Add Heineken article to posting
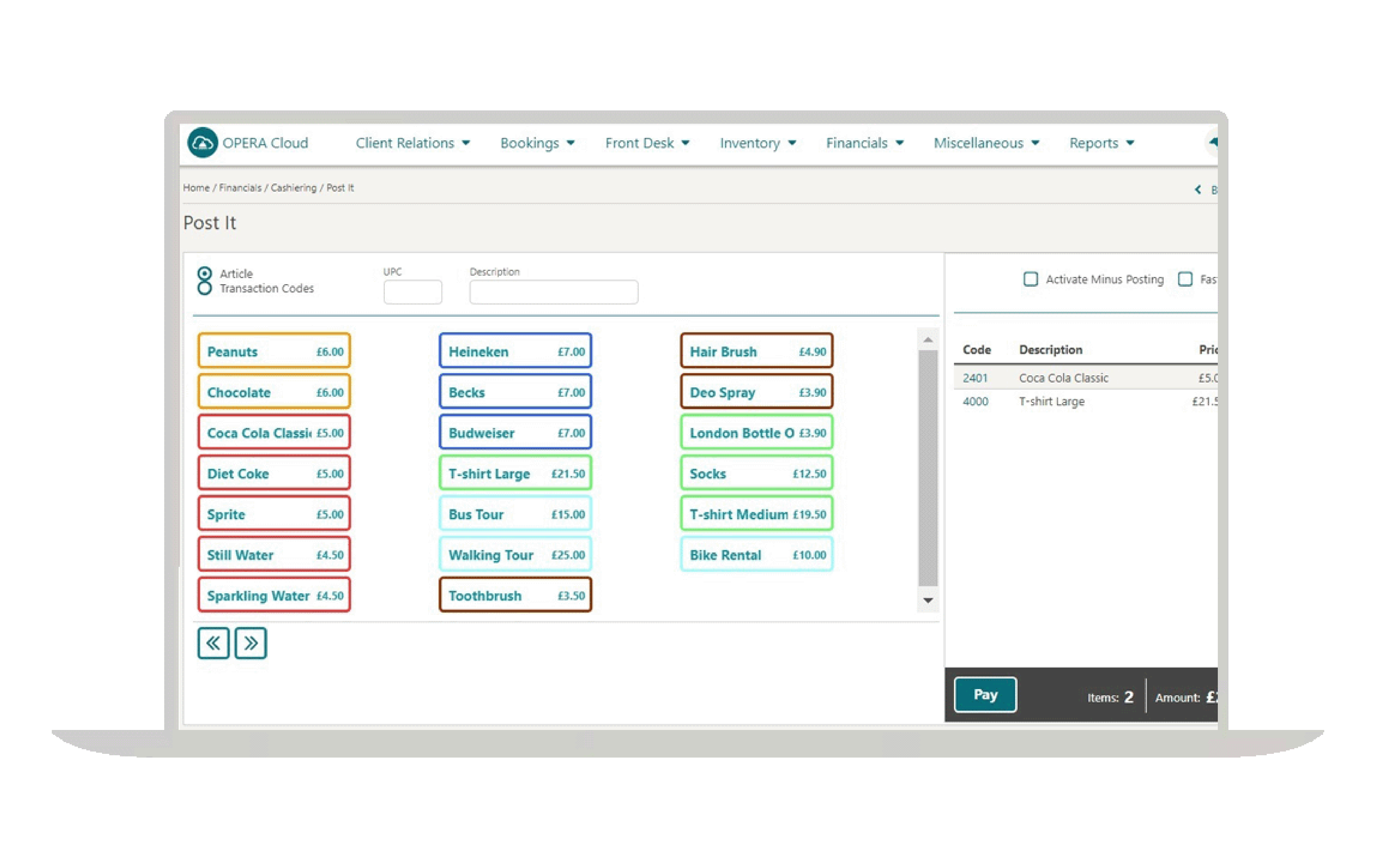This screenshot has height=868, width=1376. click(515, 351)
